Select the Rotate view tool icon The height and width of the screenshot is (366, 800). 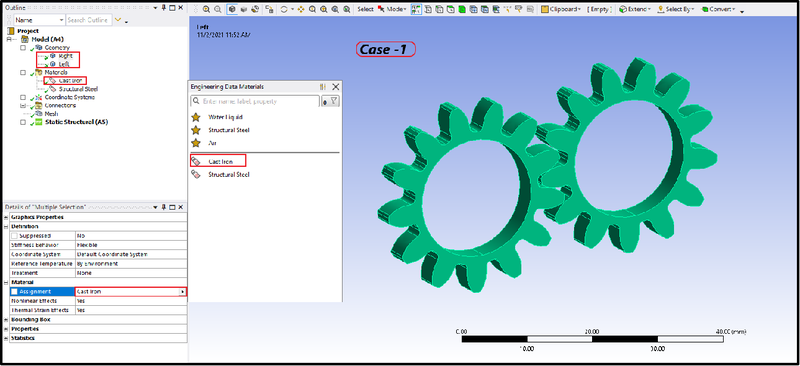[284, 9]
